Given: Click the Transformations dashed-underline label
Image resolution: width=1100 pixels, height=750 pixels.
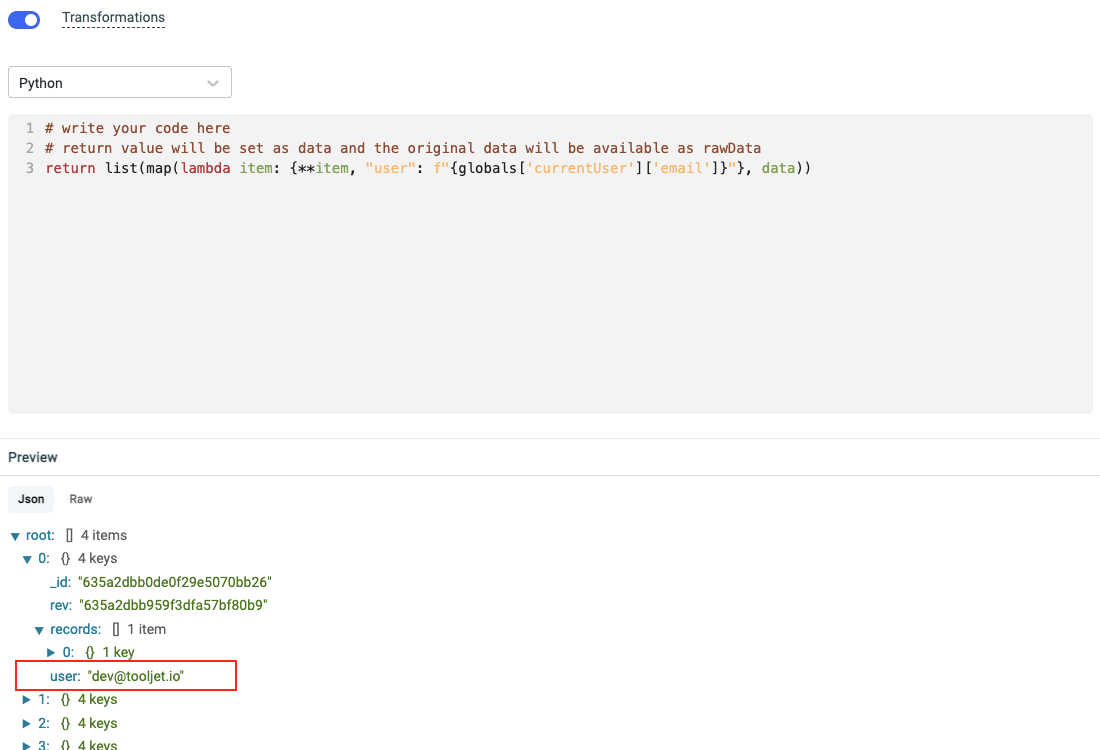Looking at the screenshot, I should coord(113,18).
